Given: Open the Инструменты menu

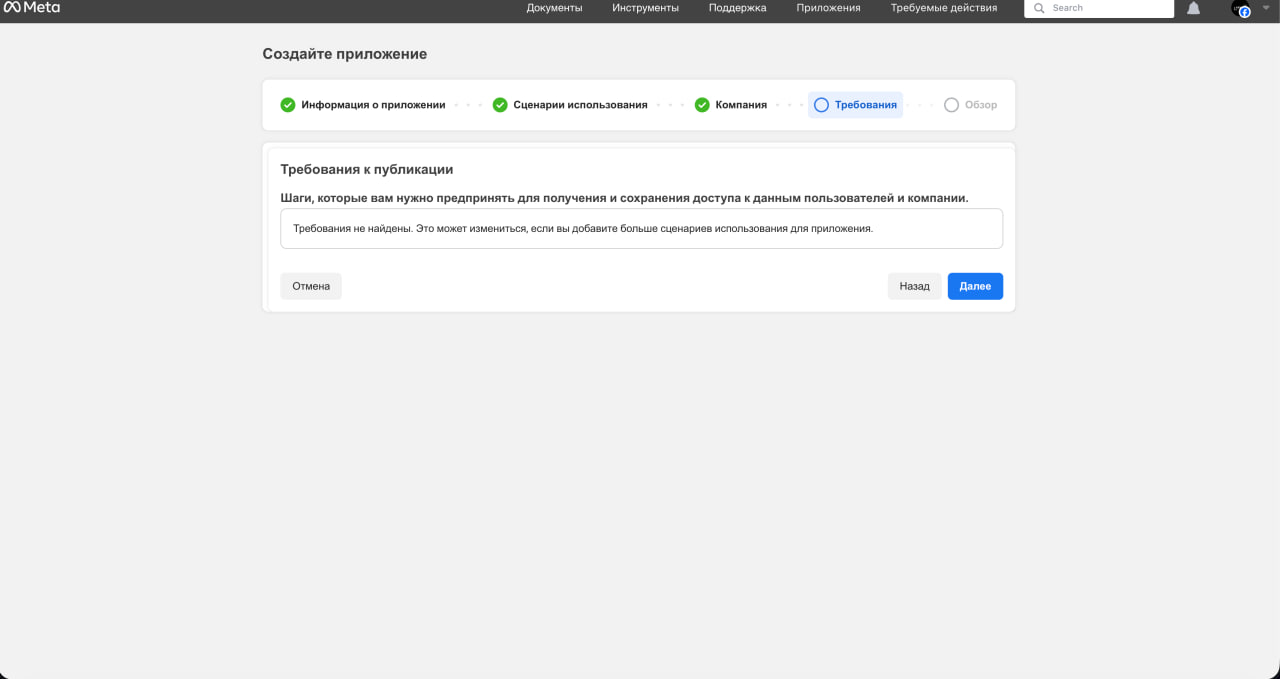Looking at the screenshot, I should 644,9.
